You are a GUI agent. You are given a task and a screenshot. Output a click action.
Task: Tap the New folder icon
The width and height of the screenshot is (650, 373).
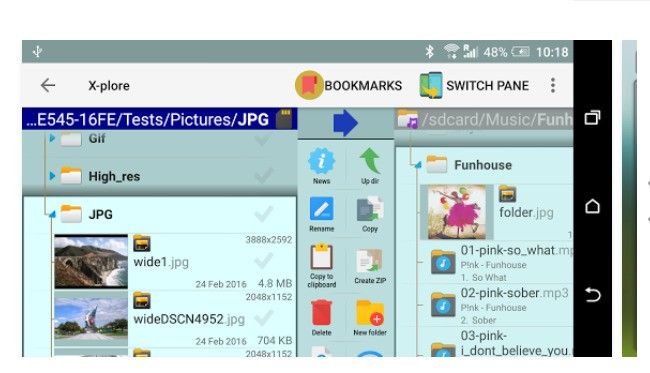click(370, 313)
